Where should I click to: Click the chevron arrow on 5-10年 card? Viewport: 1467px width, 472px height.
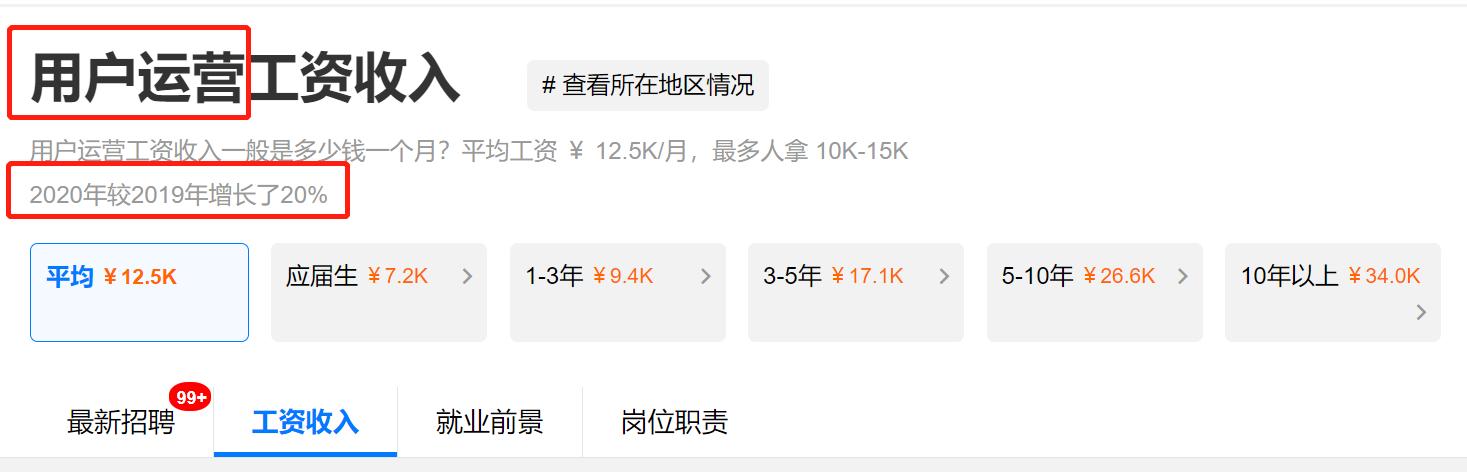(1182, 277)
